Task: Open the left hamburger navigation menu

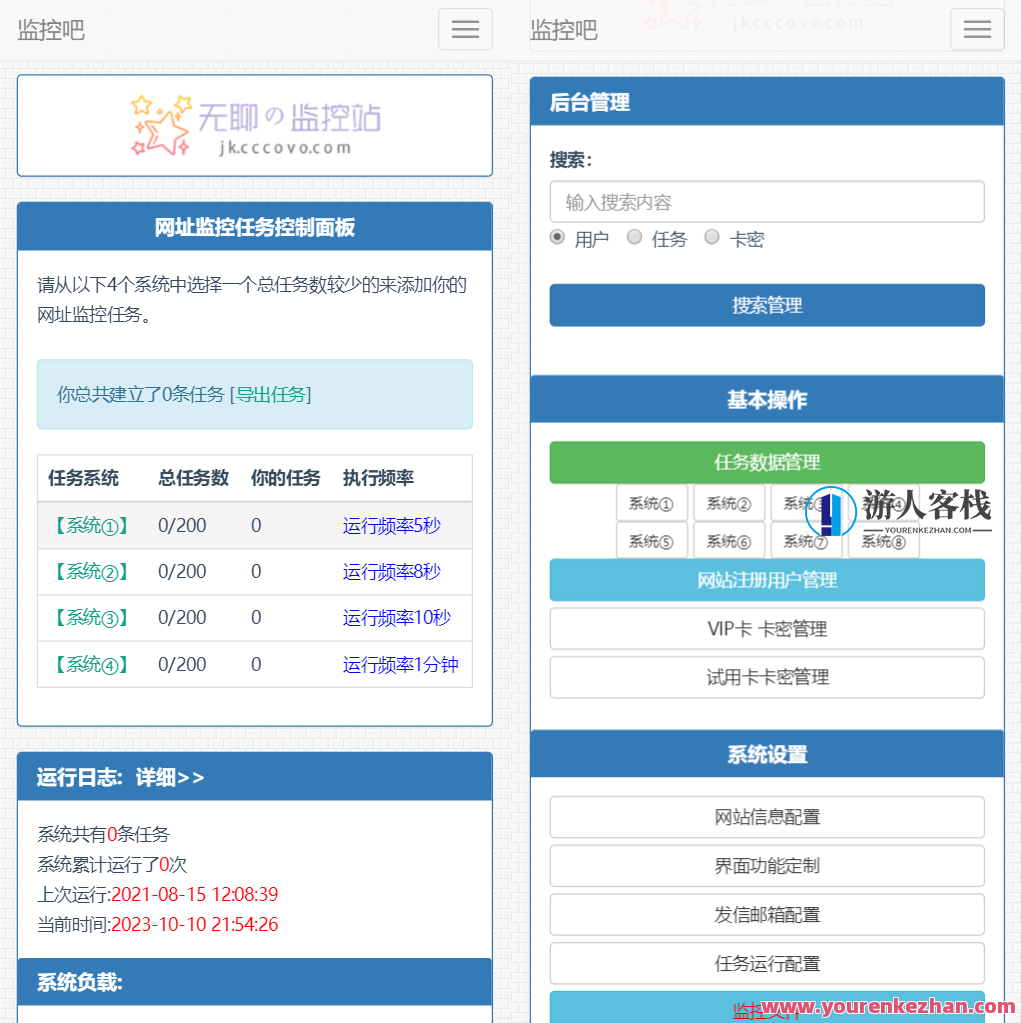Action: click(464, 29)
